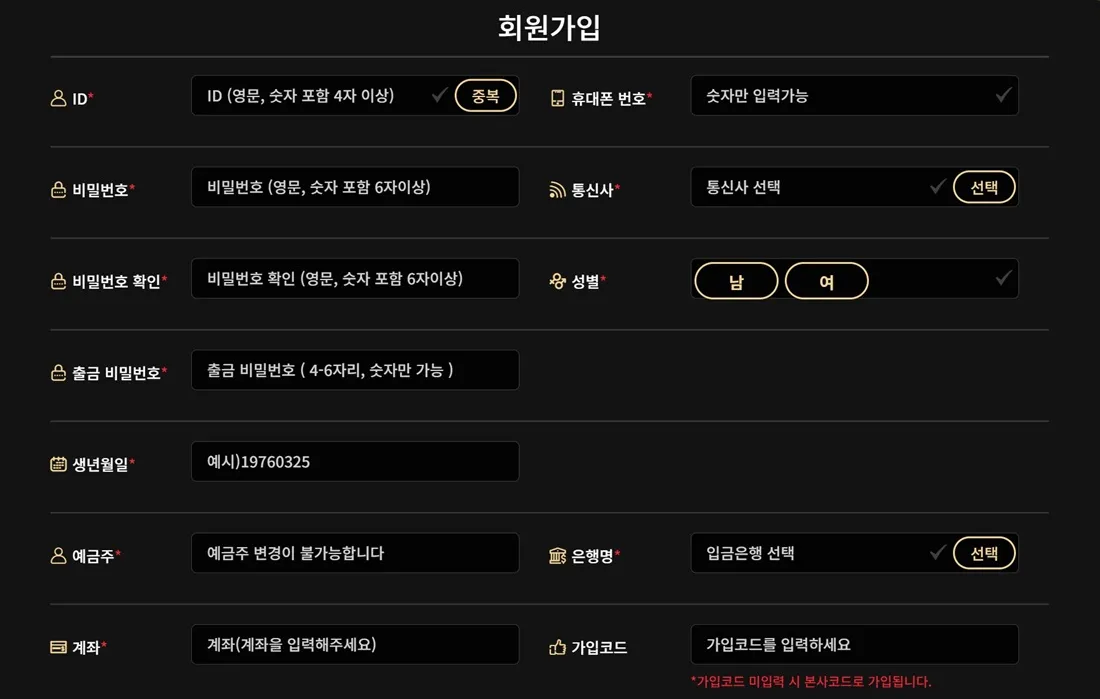The image size is (1100, 699).
Task: Click the card icon beside 계좌
Action: click(58, 648)
